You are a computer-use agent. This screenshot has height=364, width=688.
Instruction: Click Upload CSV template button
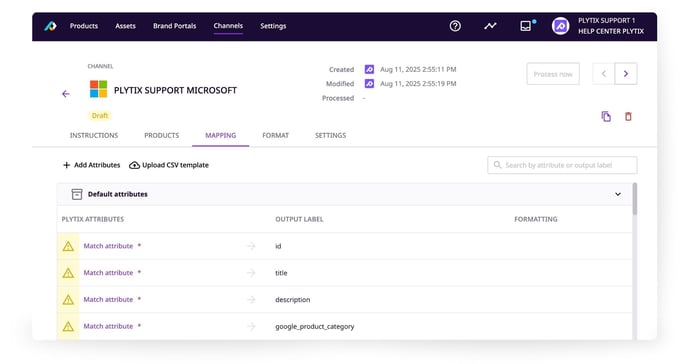169,165
